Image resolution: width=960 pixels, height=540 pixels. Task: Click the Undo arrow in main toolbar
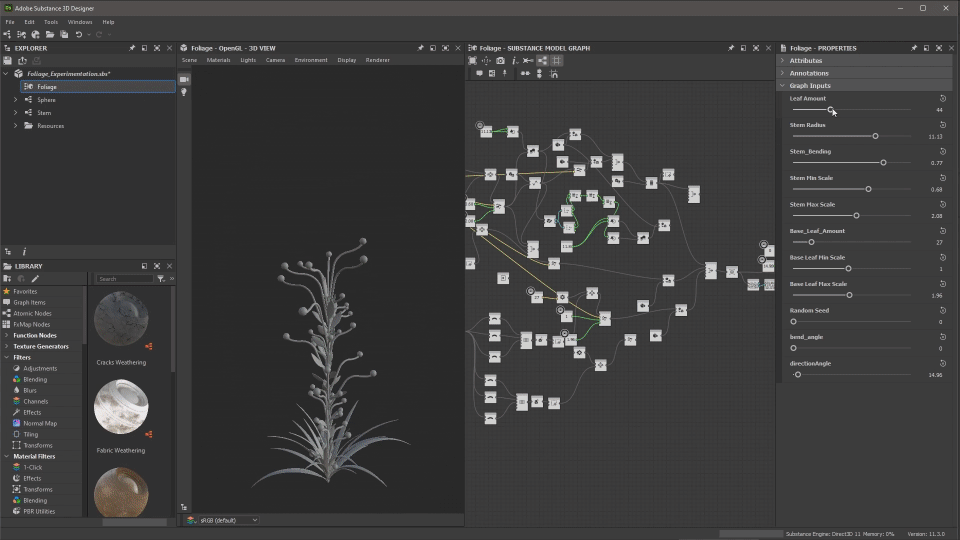tap(78, 35)
